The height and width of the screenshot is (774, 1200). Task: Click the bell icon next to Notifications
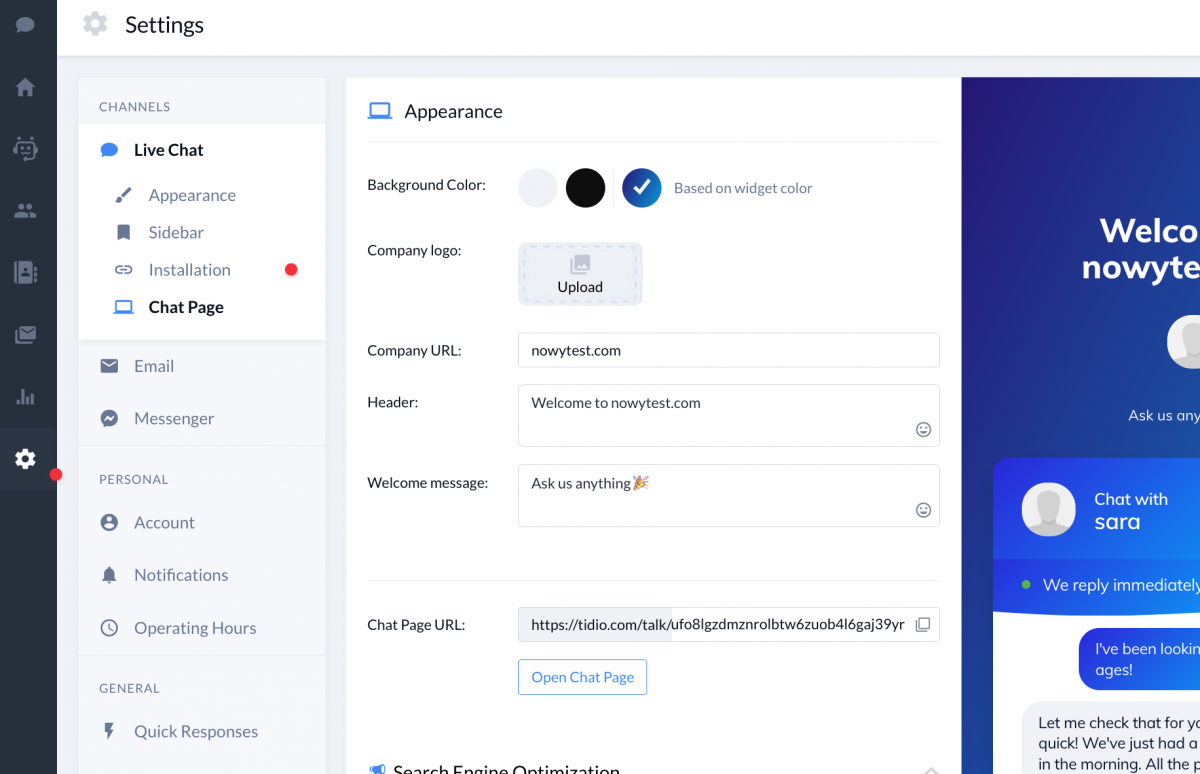click(109, 575)
